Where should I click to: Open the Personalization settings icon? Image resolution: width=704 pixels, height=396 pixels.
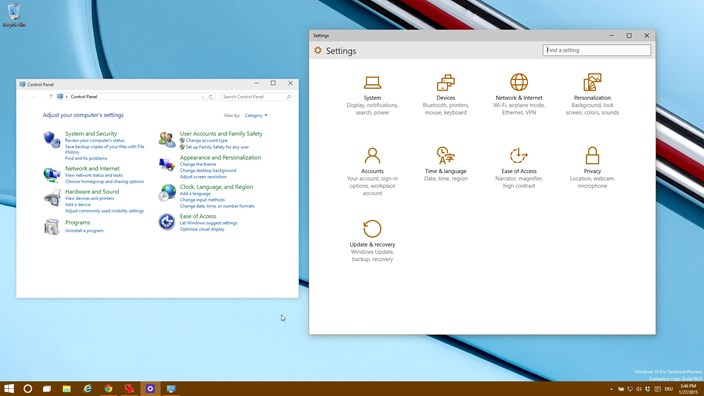(x=592, y=82)
